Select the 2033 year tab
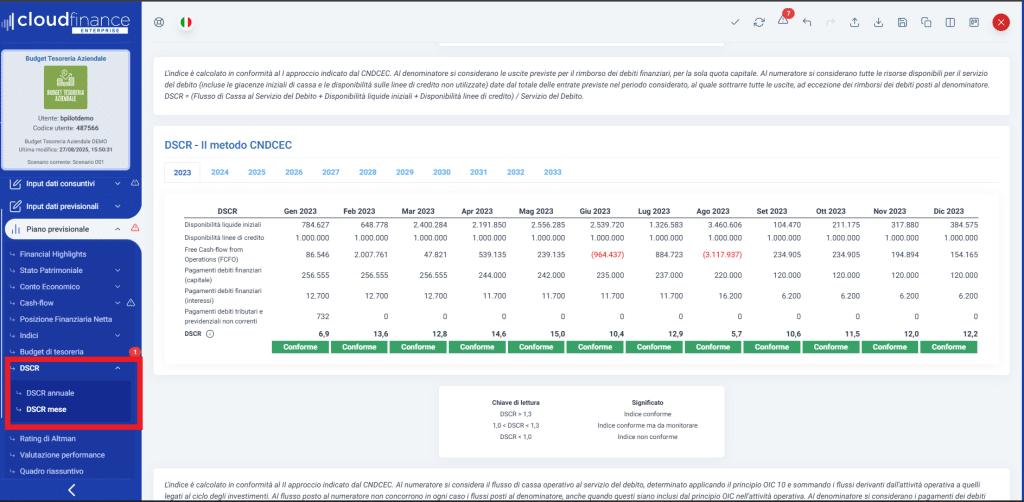The width and height of the screenshot is (1024, 502). (552, 172)
